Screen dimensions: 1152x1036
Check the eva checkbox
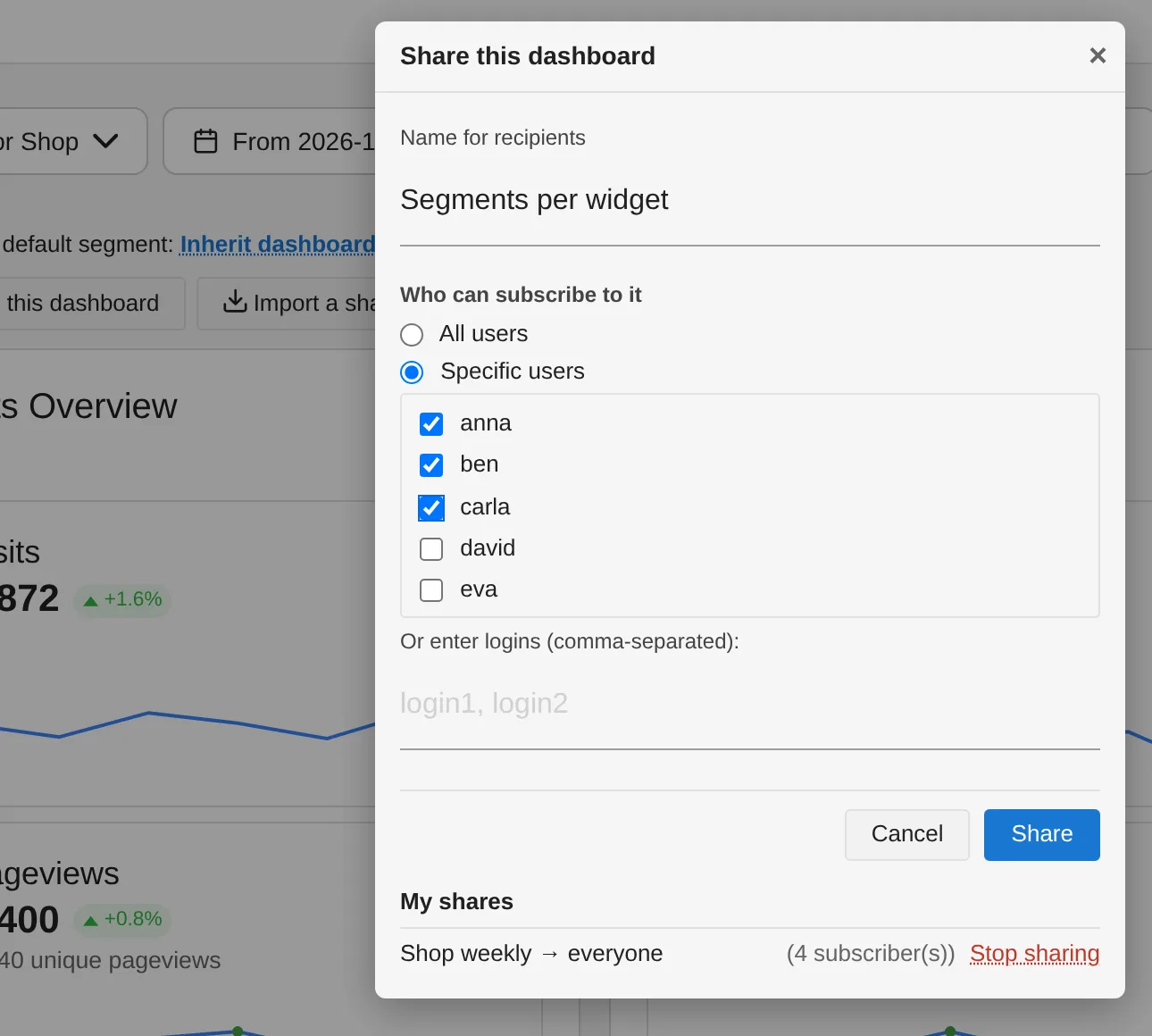pos(431,590)
